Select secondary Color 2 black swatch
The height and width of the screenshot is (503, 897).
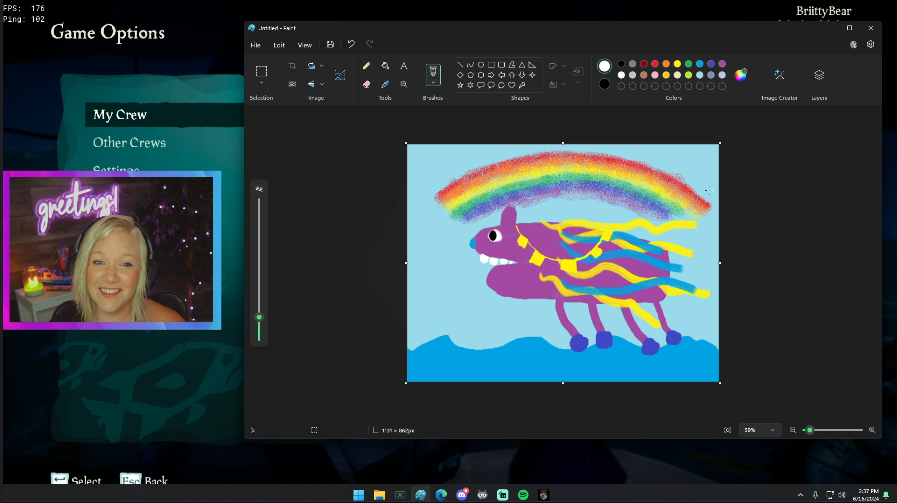tap(604, 85)
